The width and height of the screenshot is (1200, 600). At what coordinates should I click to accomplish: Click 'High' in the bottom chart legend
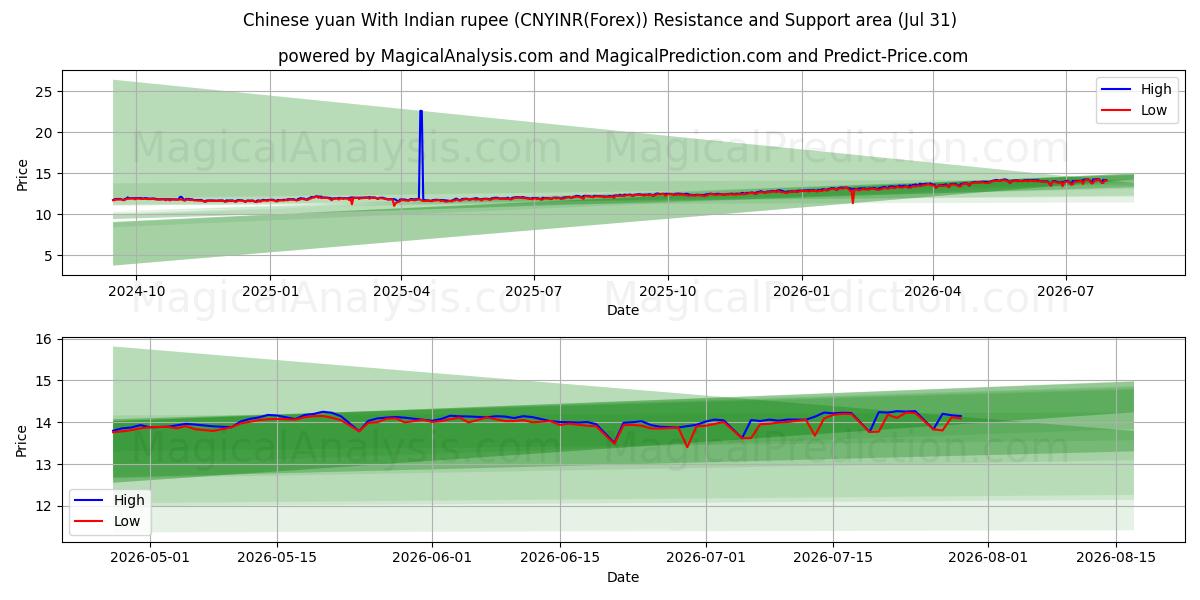coord(129,500)
